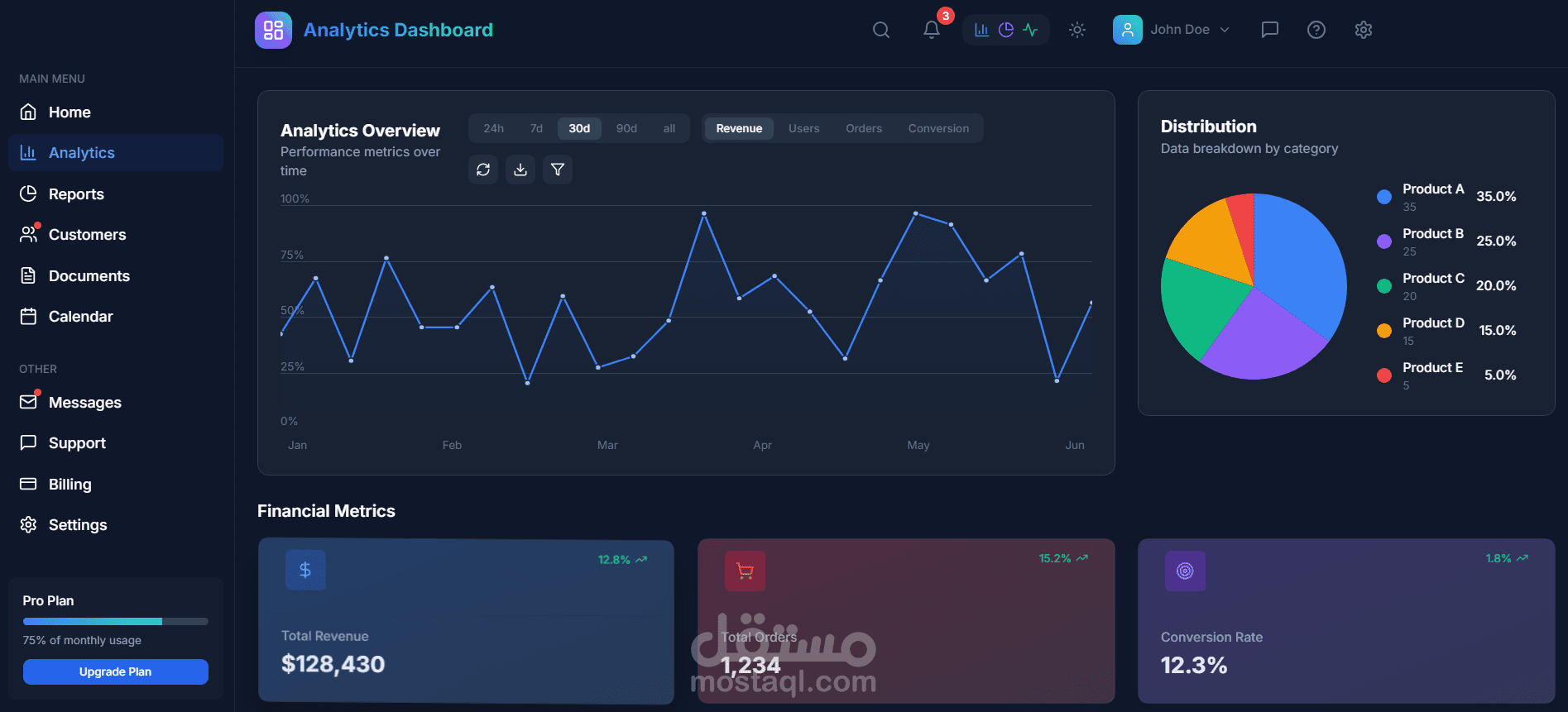Open Calendar in sidebar

(x=116, y=317)
